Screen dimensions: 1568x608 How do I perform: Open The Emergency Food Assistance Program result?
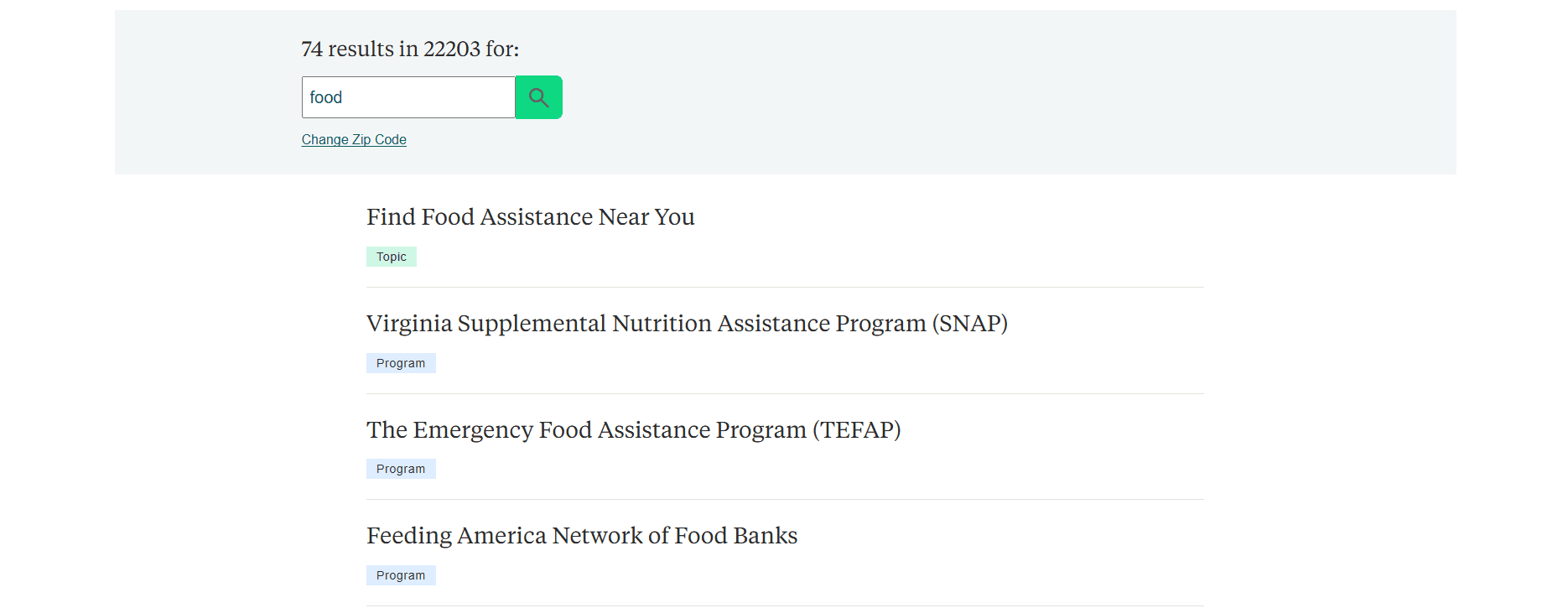(x=633, y=430)
